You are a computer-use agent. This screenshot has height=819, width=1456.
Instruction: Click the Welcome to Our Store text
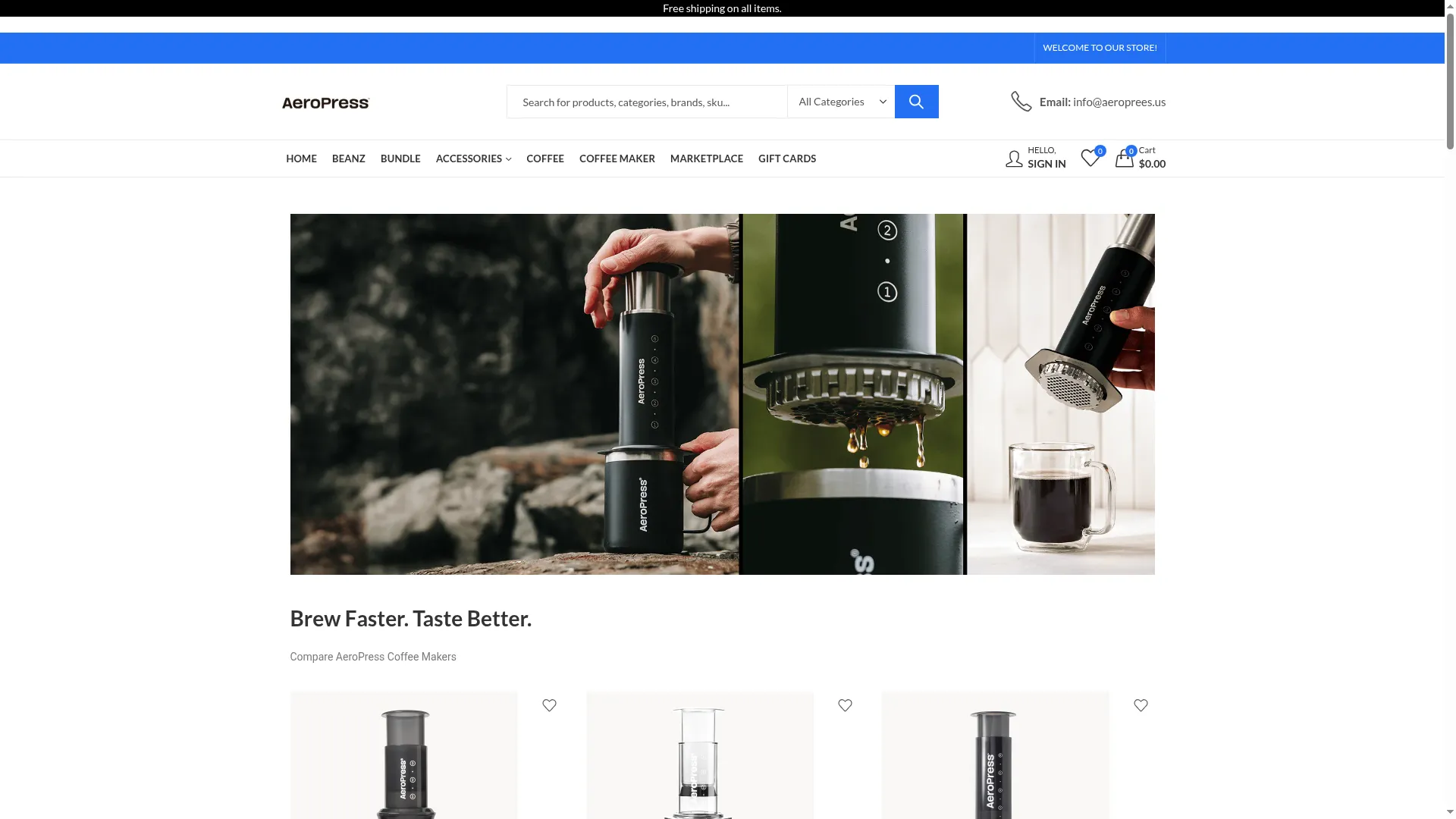[1100, 48]
